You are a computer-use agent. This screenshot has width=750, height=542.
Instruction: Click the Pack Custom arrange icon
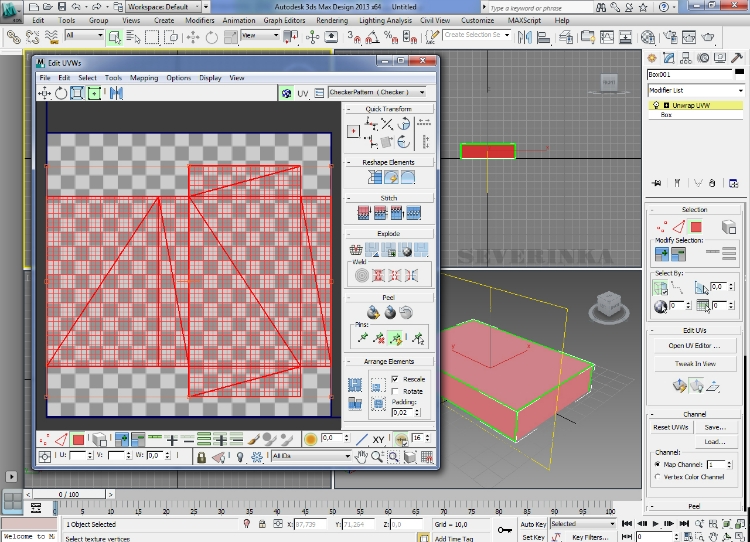click(355, 385)
